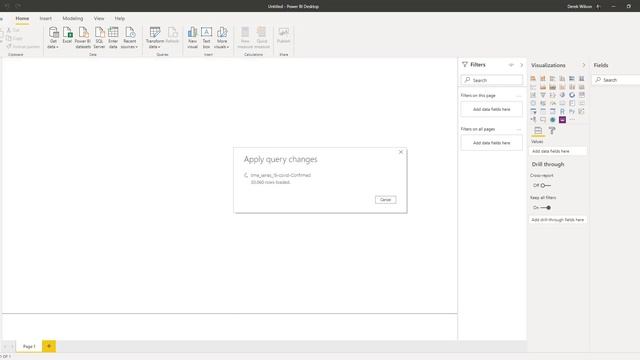
Task: Show or hide the Filters pane eye icon
Action: coord(511,65)
